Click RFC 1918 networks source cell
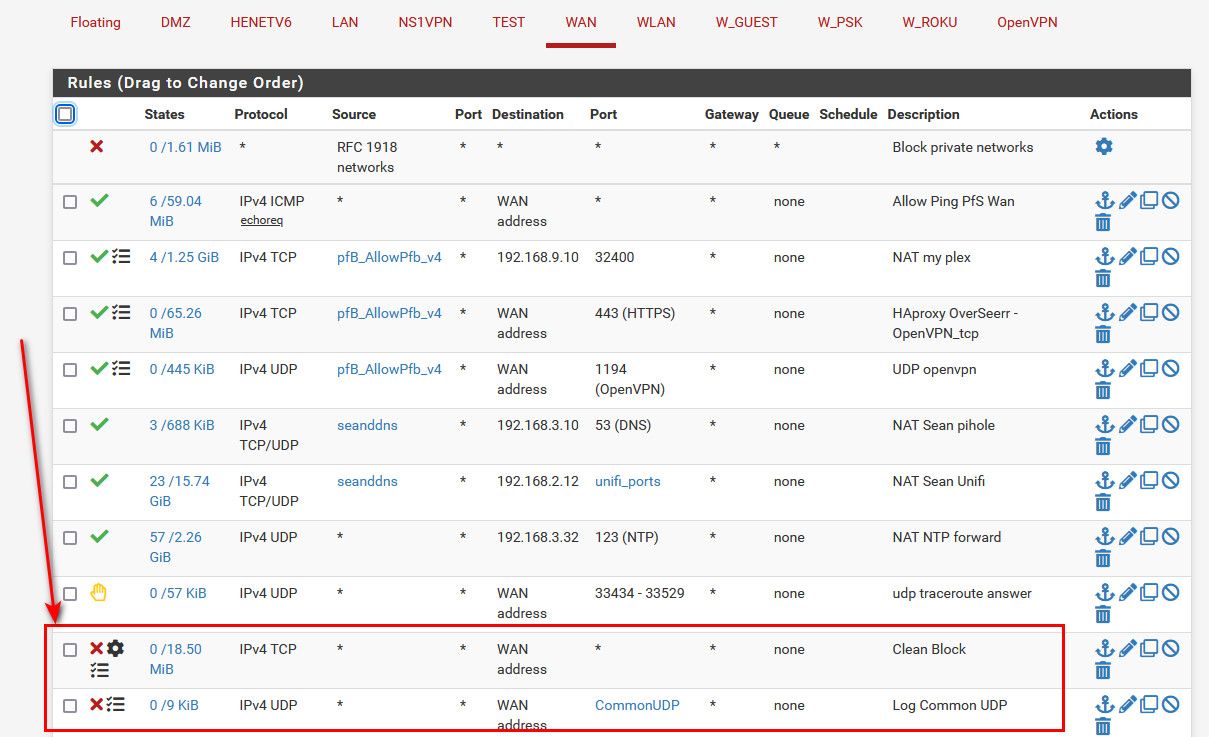1209x737 pixels. tap(367, 157)
